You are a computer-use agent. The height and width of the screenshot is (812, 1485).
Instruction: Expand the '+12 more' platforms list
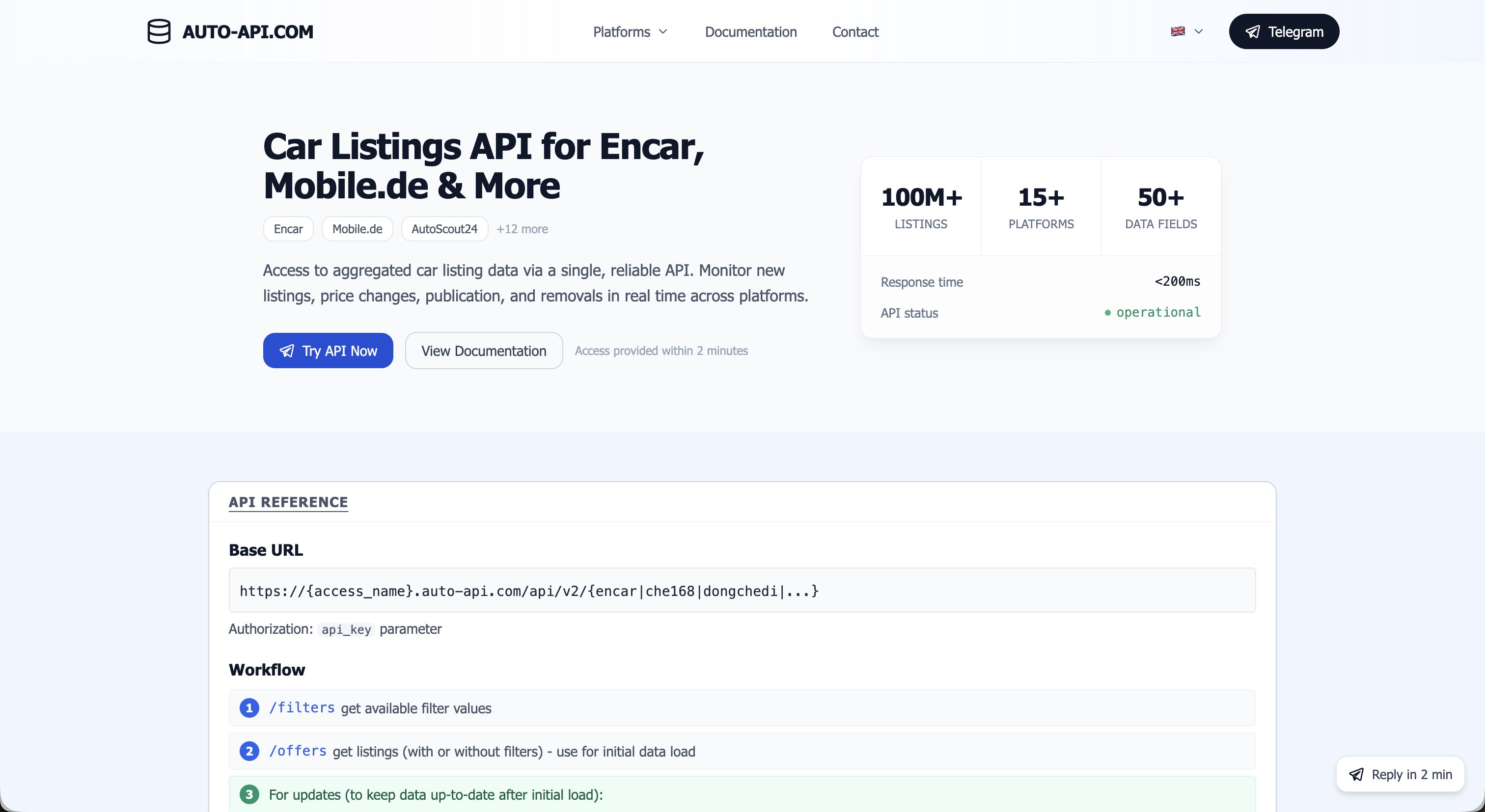coord(522,229)
